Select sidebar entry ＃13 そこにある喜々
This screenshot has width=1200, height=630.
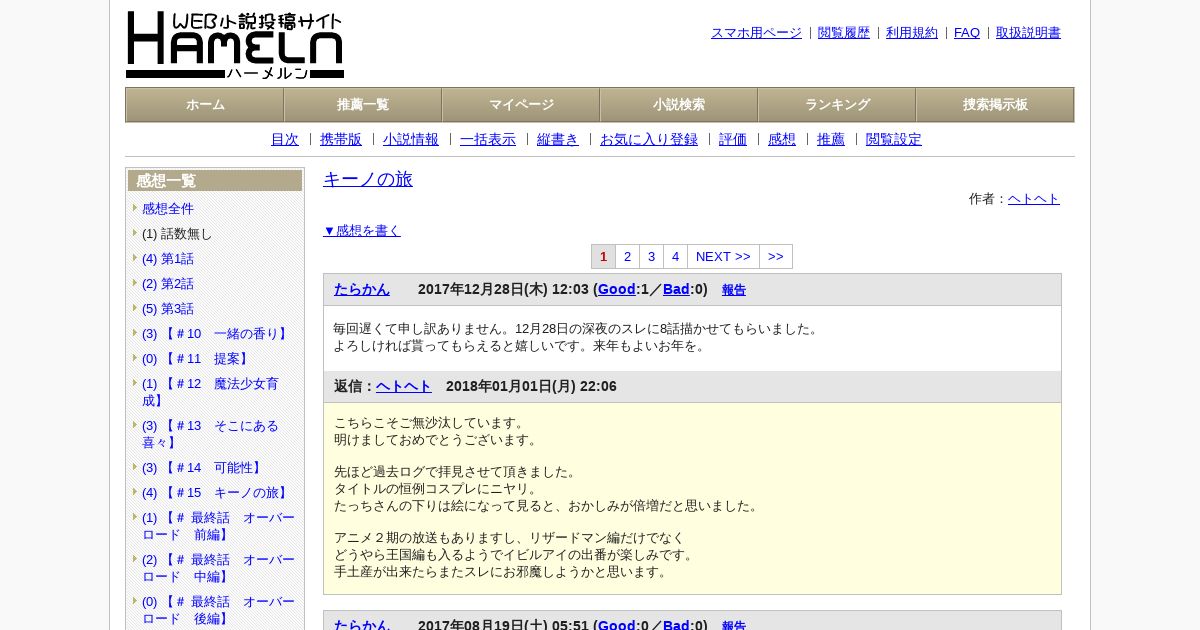point(212,433)
